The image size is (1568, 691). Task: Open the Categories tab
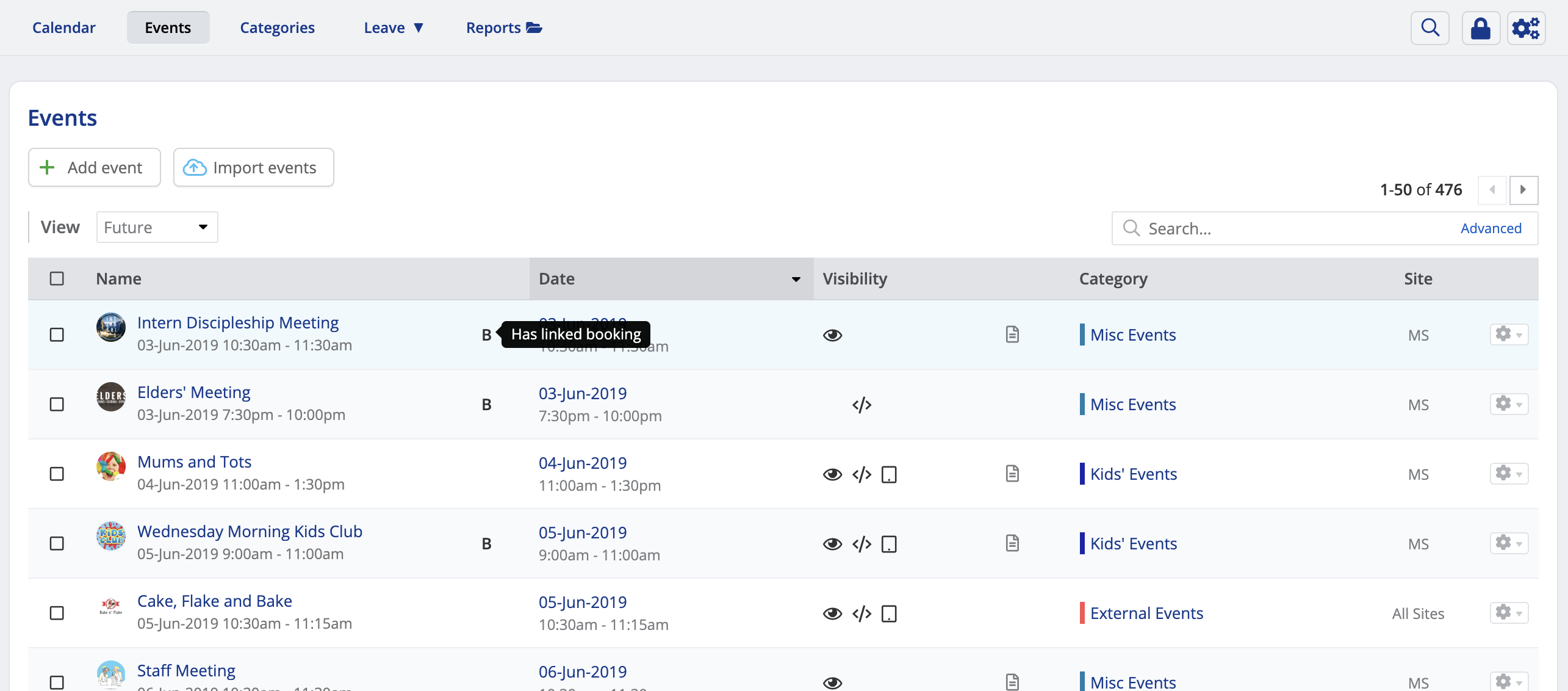277,28
